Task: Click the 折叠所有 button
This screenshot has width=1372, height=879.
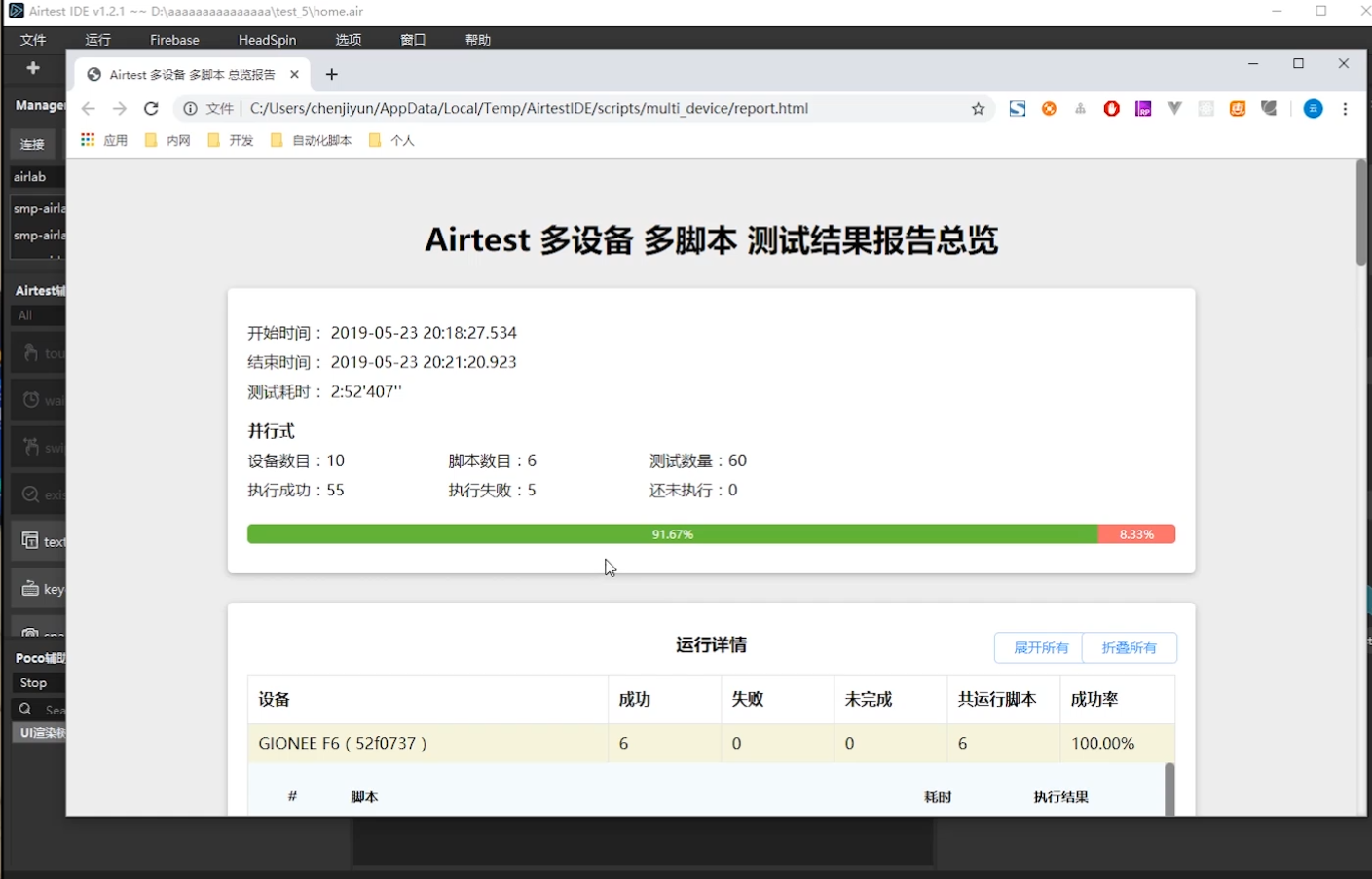Action: click(1130, 647)
